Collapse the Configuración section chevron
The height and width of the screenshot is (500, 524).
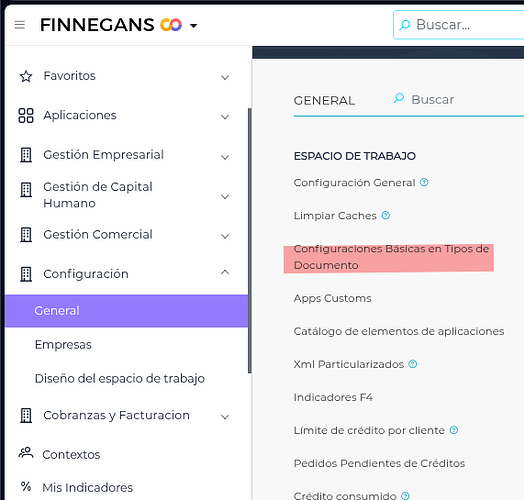tap(225, 272)
